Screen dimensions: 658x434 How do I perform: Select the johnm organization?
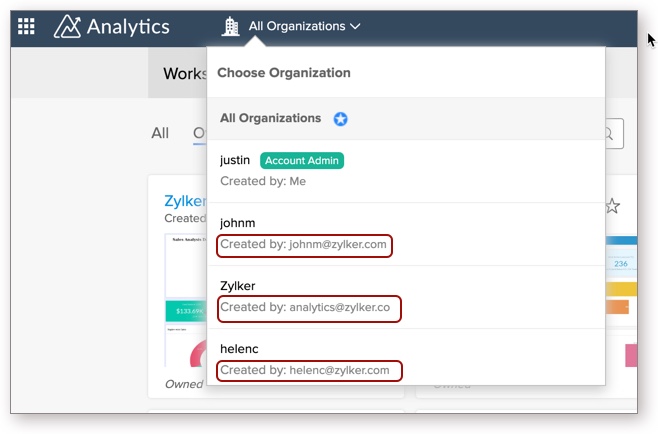(238, 223)
